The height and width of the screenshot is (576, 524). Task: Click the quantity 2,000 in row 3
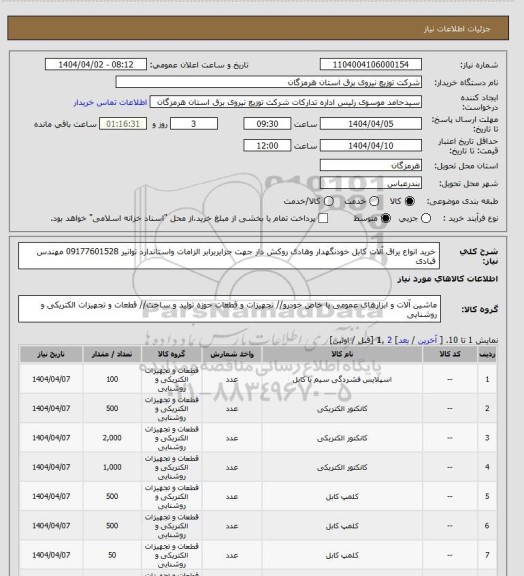coord(112,438)
